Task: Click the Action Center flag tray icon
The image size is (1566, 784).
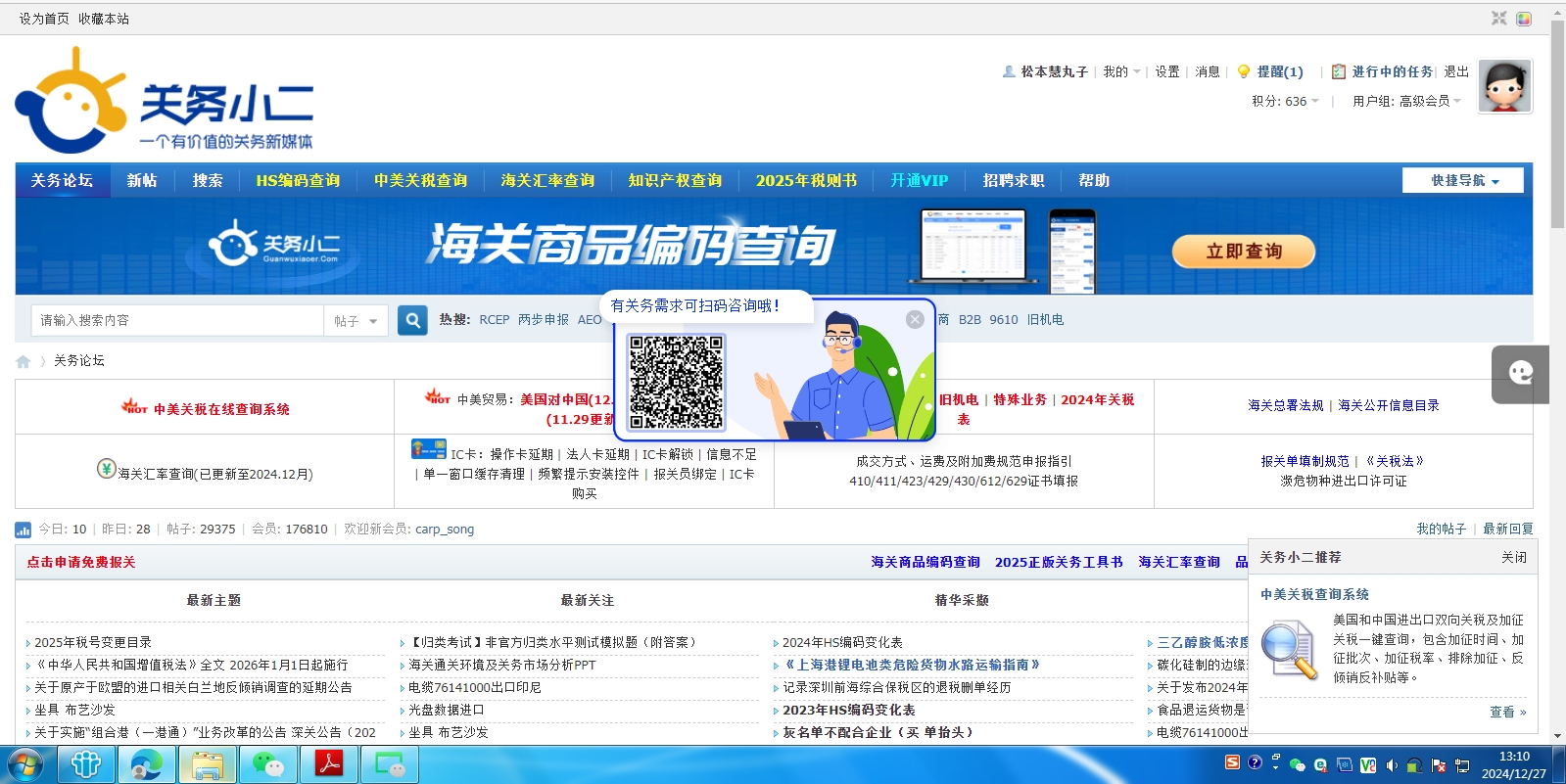Action: tap(1439, 765)
